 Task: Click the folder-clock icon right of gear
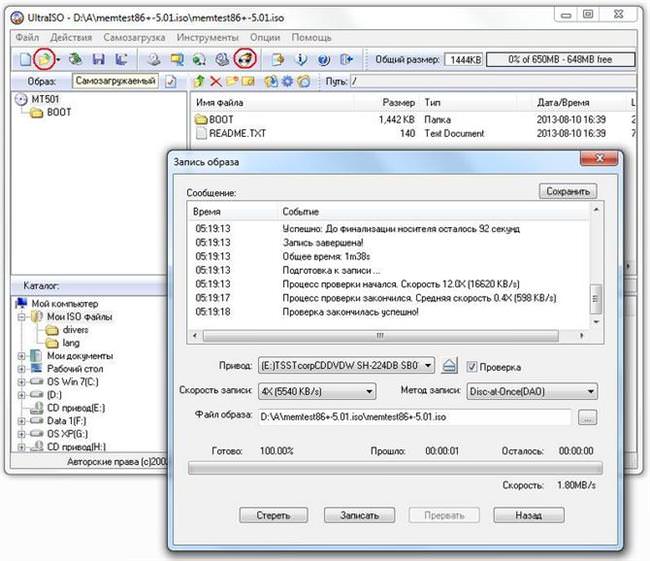tap(304, 81)
